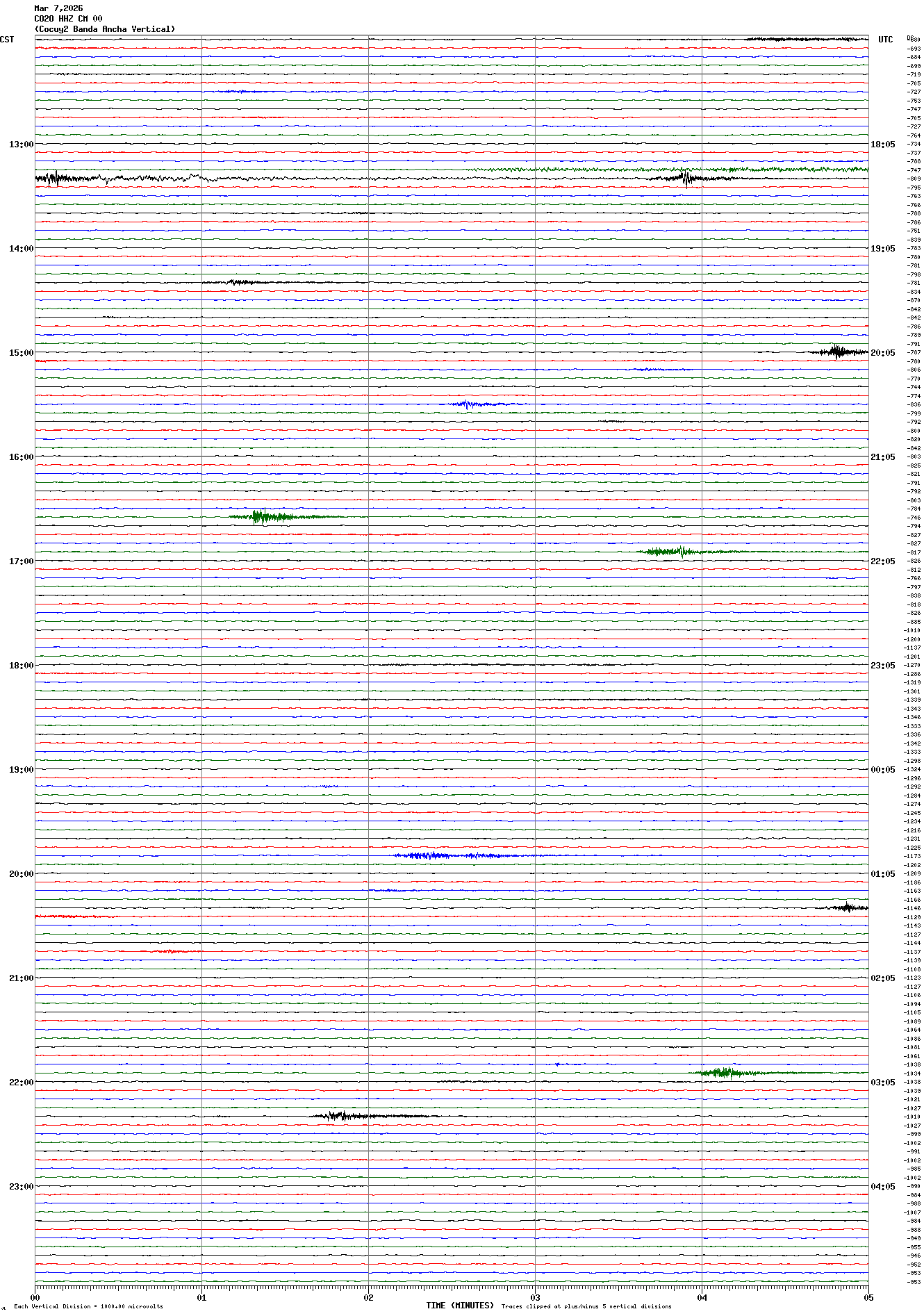This screenshot has width=924, height=1316.
Task: Select the 13:00 CST time label
Action: click(x=21, y=145)
